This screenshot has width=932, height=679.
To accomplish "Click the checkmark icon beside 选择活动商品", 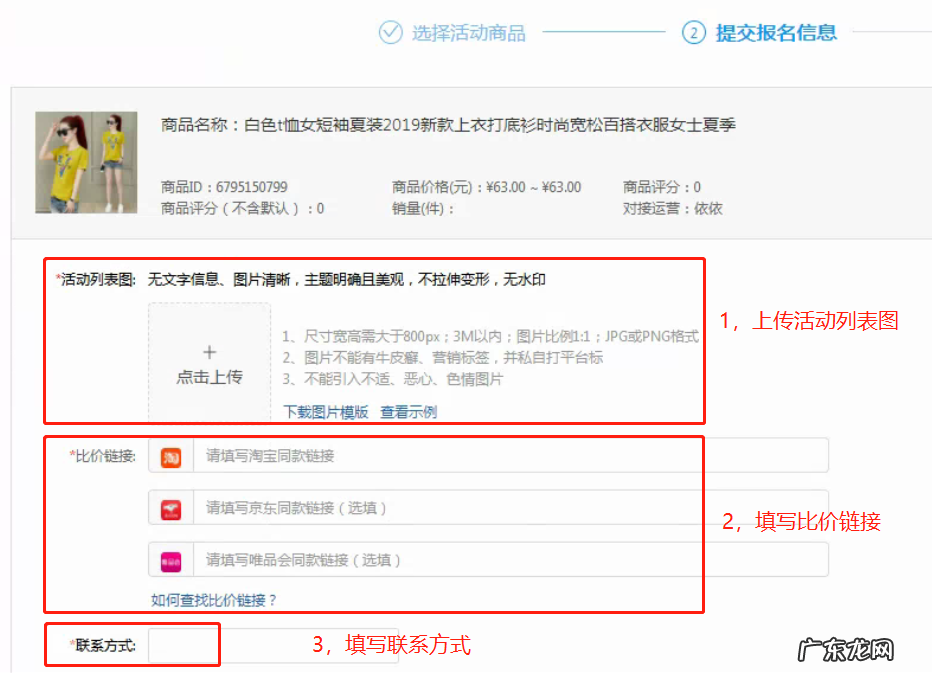I will pos(390,33).
